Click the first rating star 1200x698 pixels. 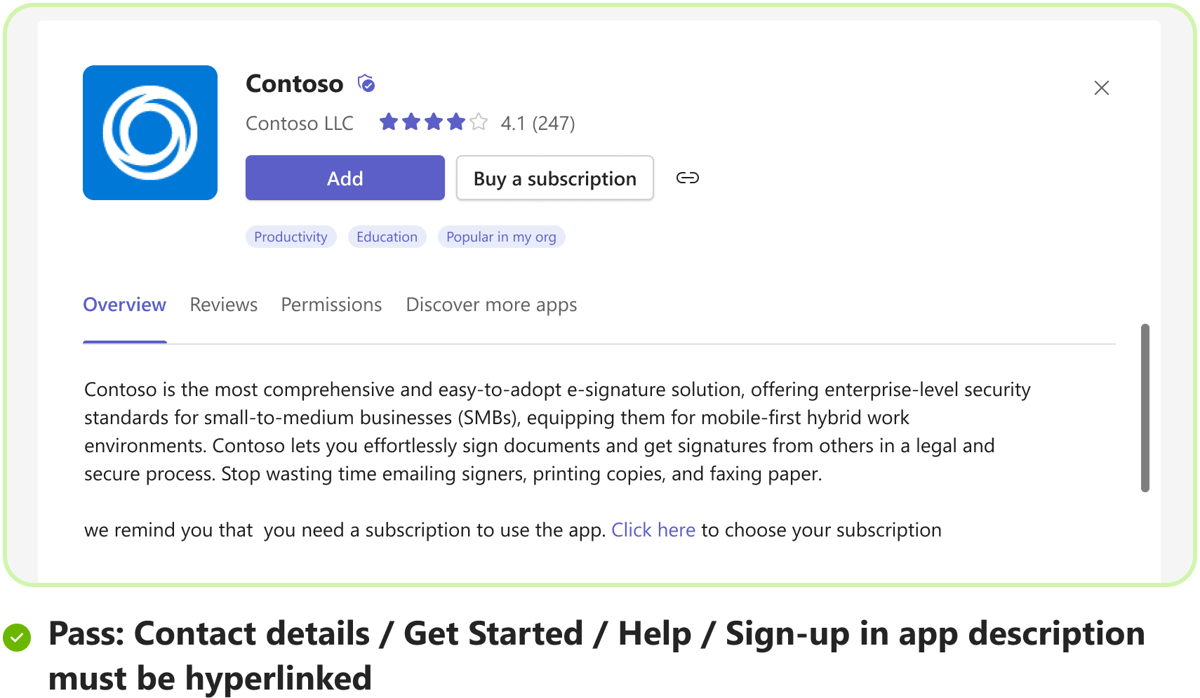tap(388, 121)
